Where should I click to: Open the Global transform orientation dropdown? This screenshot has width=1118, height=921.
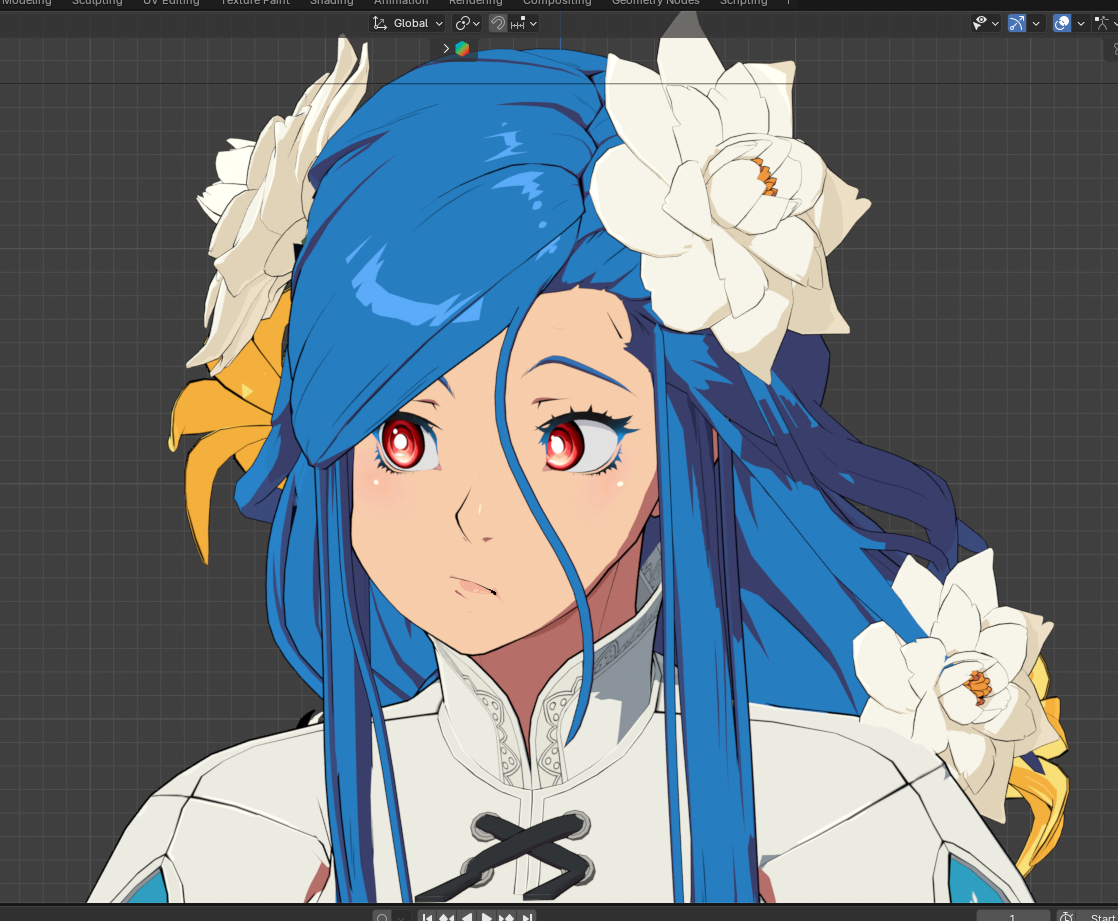coord(408,23)
